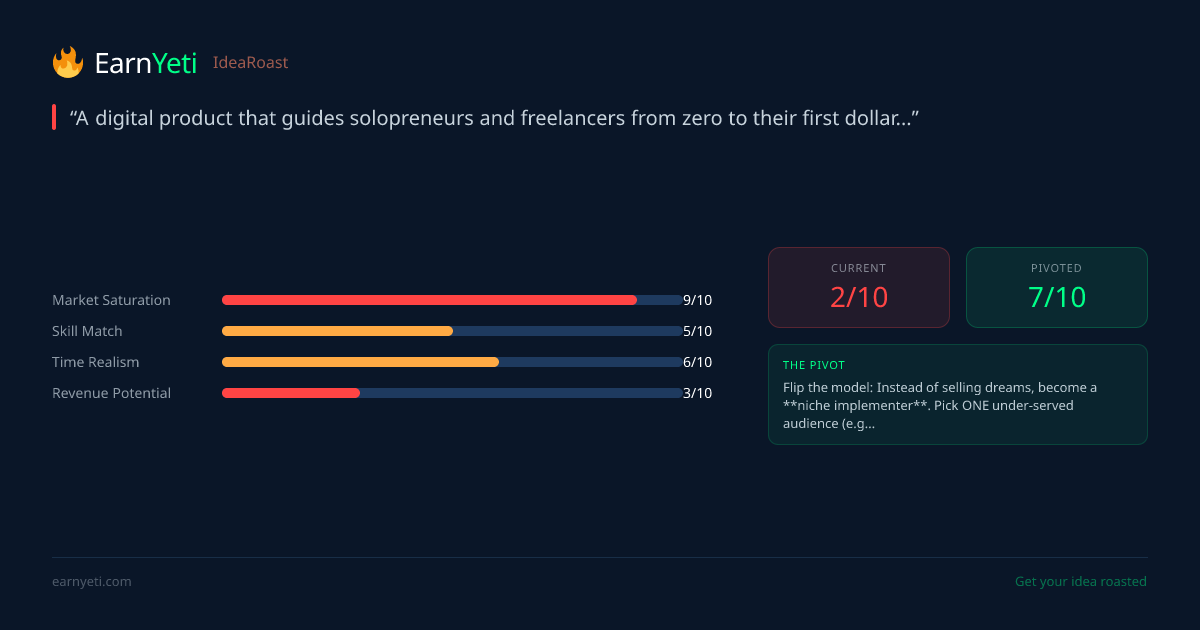Open The Pivot suggestion card
Image resolution: width=1200 pixels, height=630 pixels.
(x=957, y=395)
